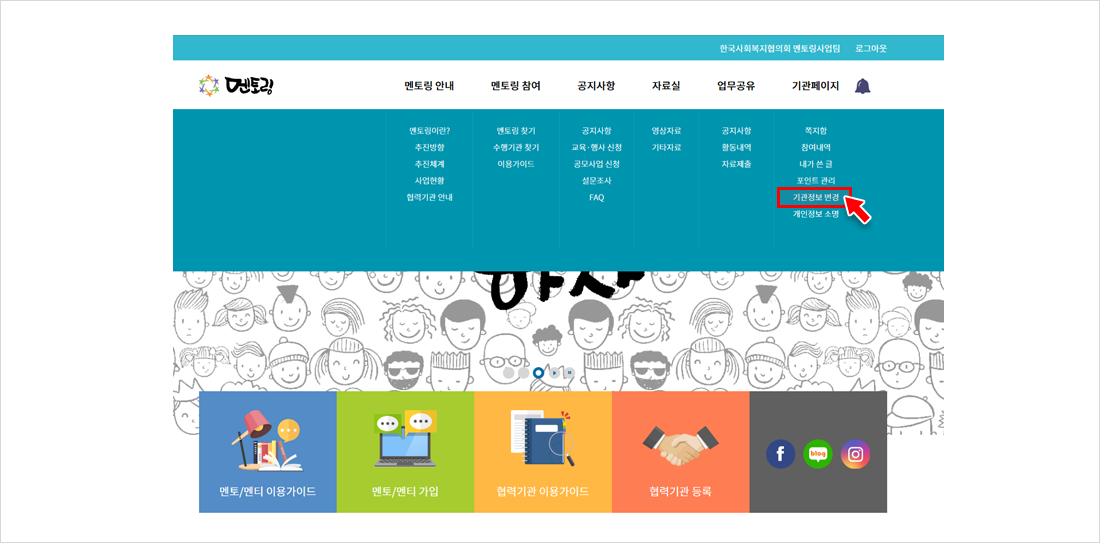Image resolution: width=1100 pixels, height=543 pixels.
Task: Select the first banner slide dot
Action: point(508,373)
